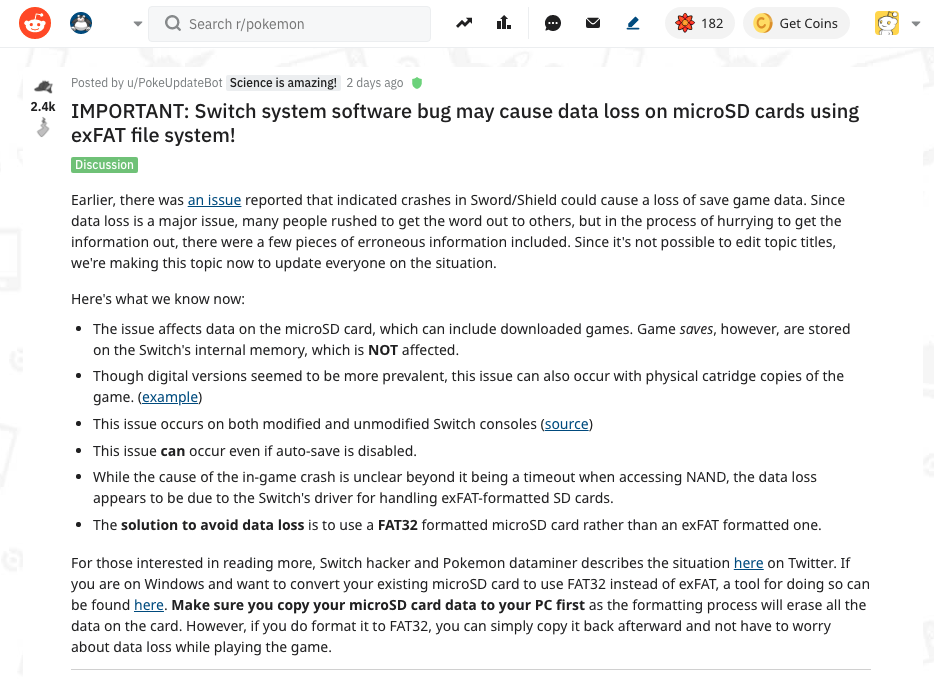Go to Reddit home via the logo
This screenshot has height=680, width=934.
click(x=35, y=23)
